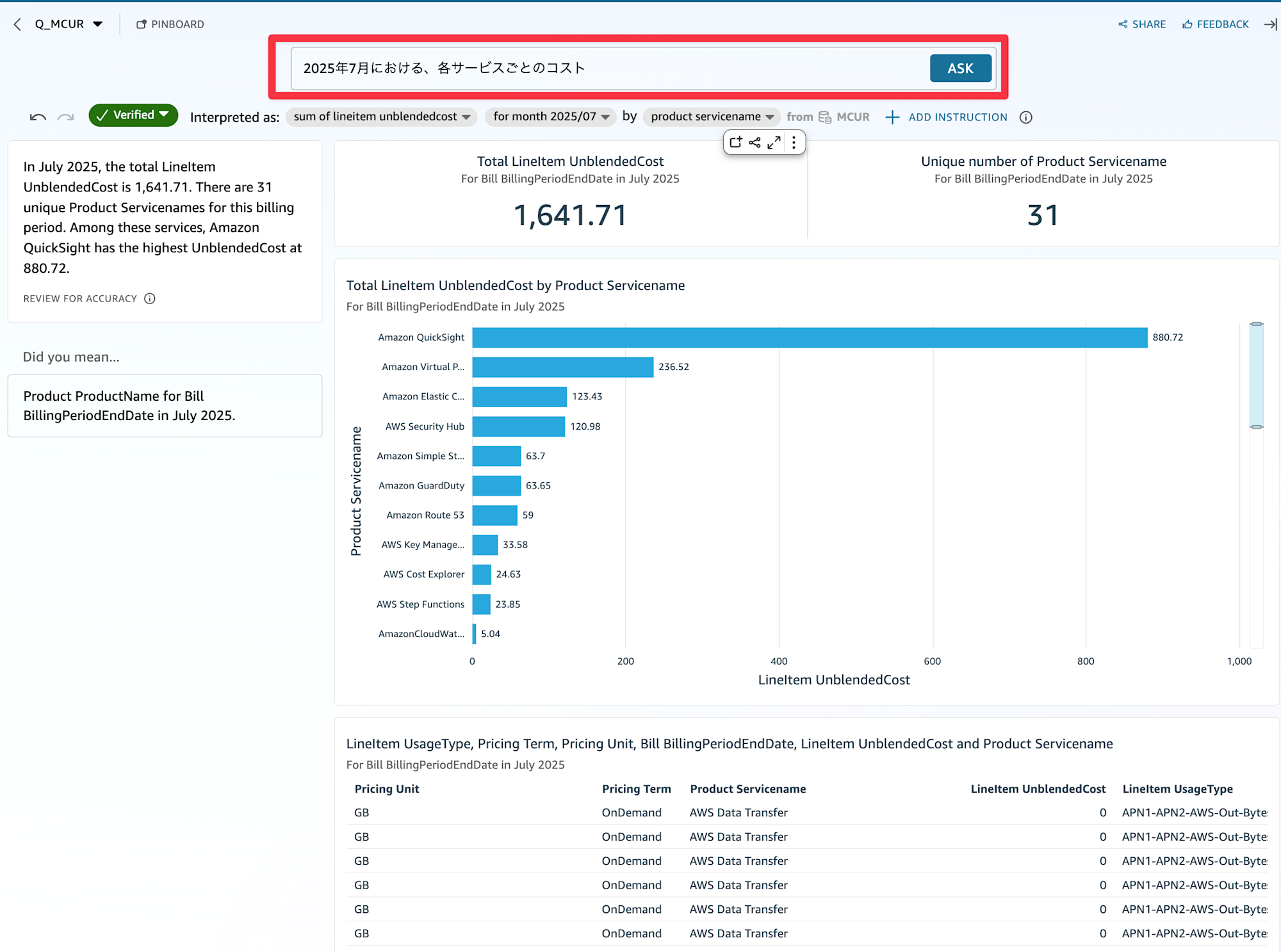Collapse the panel with the arrow-to-bar icon
Screen dimensions: 1281x952
point(1270,24)
